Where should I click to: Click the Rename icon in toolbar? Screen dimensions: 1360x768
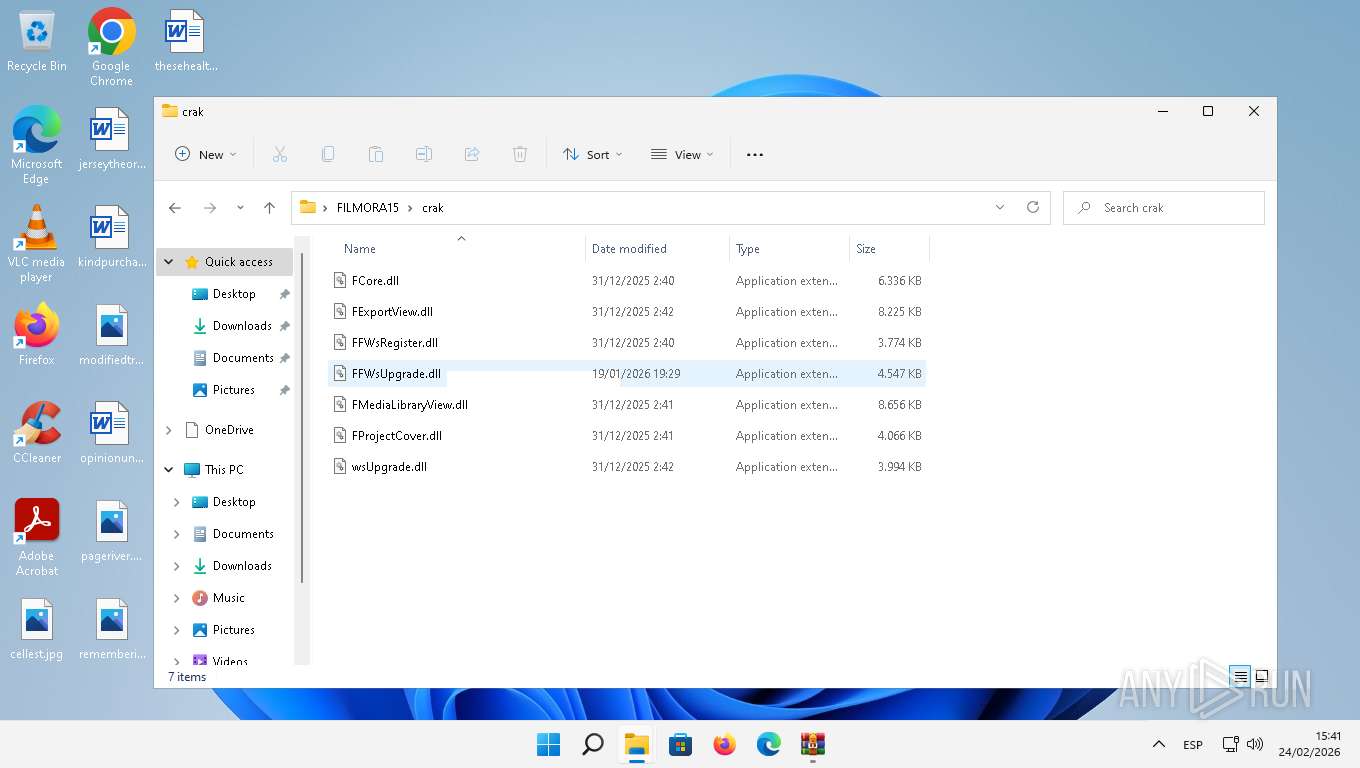[424, 154]
